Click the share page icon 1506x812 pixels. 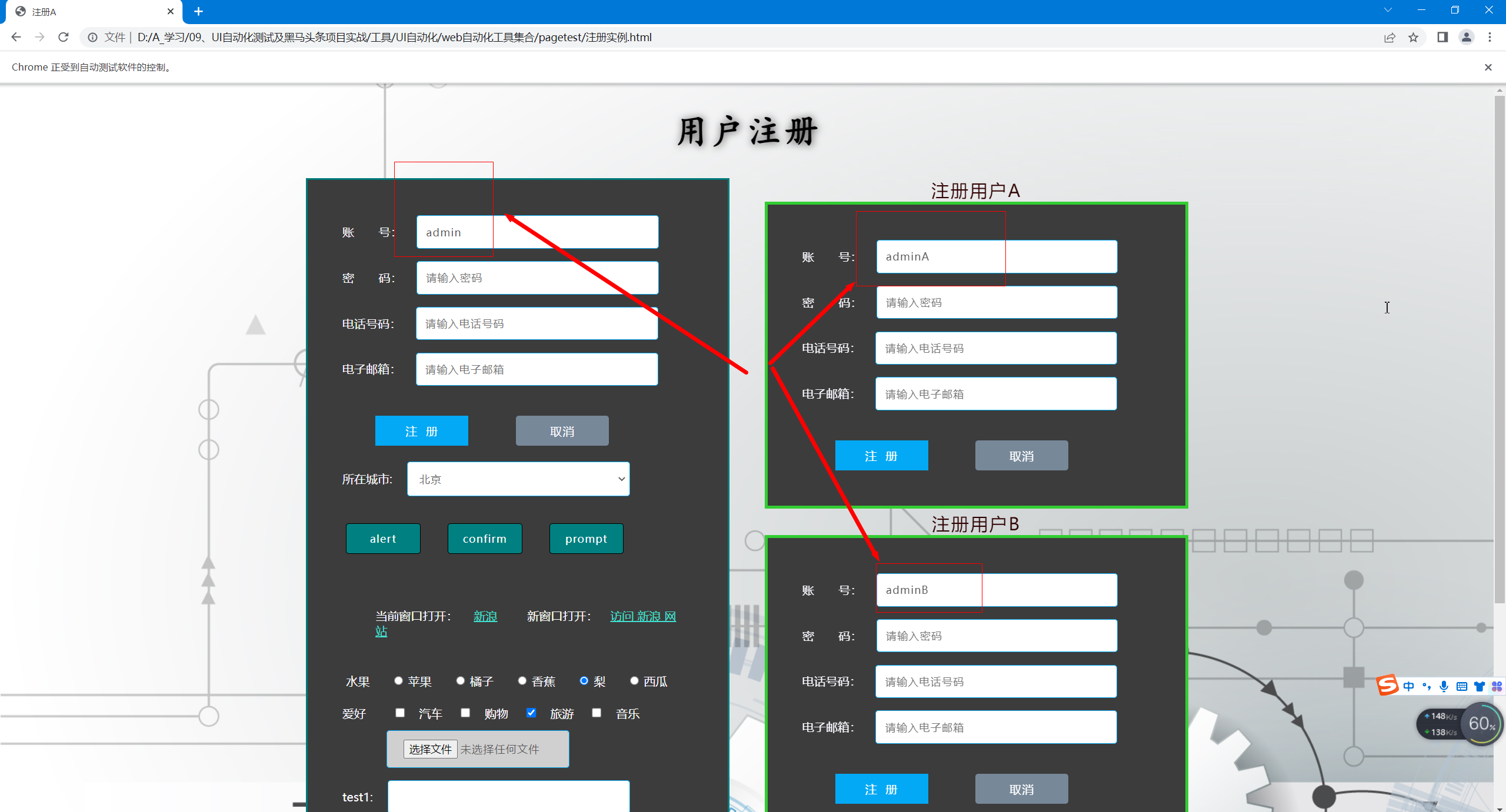point(1390,38)
